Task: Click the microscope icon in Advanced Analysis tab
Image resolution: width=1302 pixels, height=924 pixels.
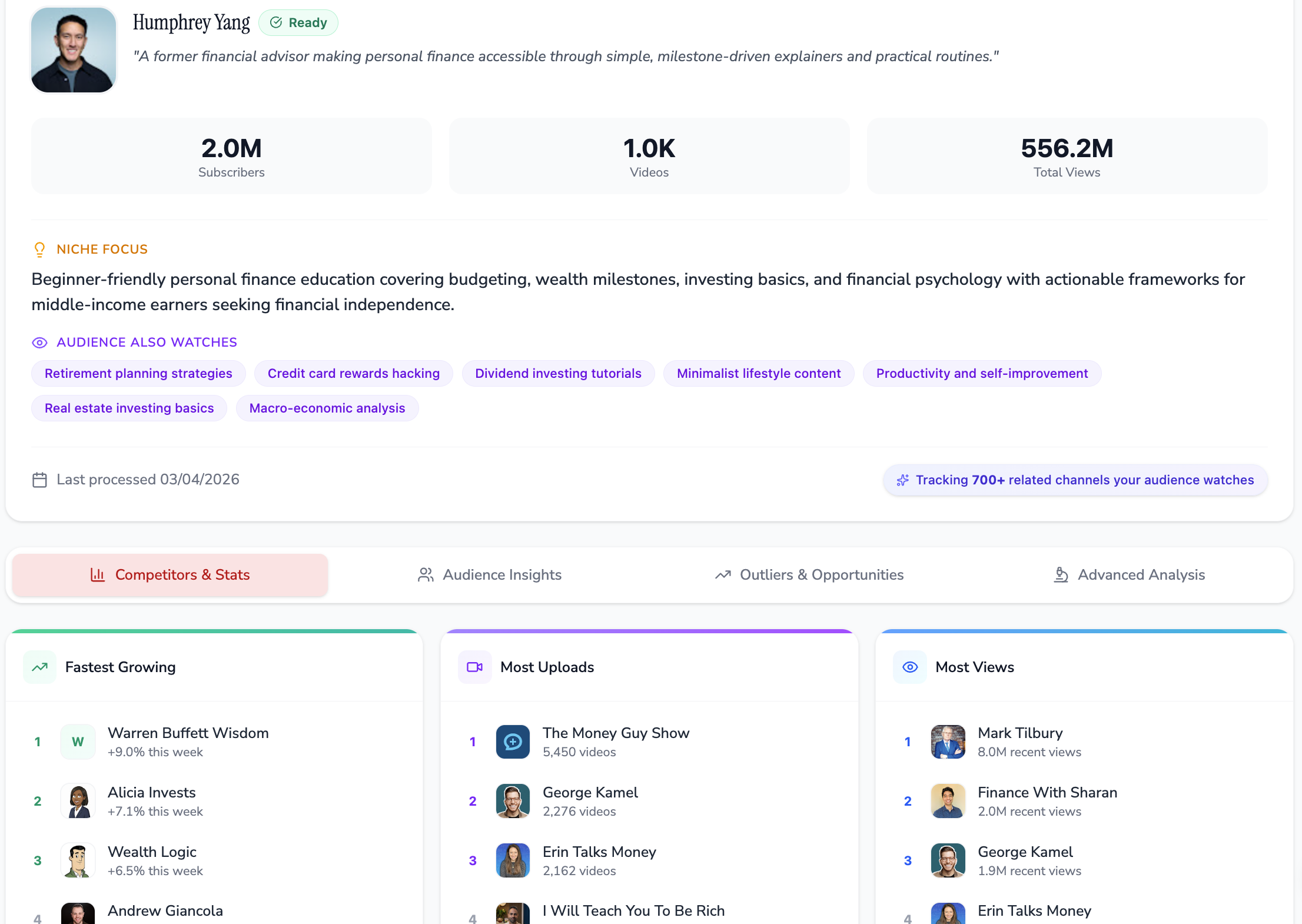Action: [x=1061, y=575]
